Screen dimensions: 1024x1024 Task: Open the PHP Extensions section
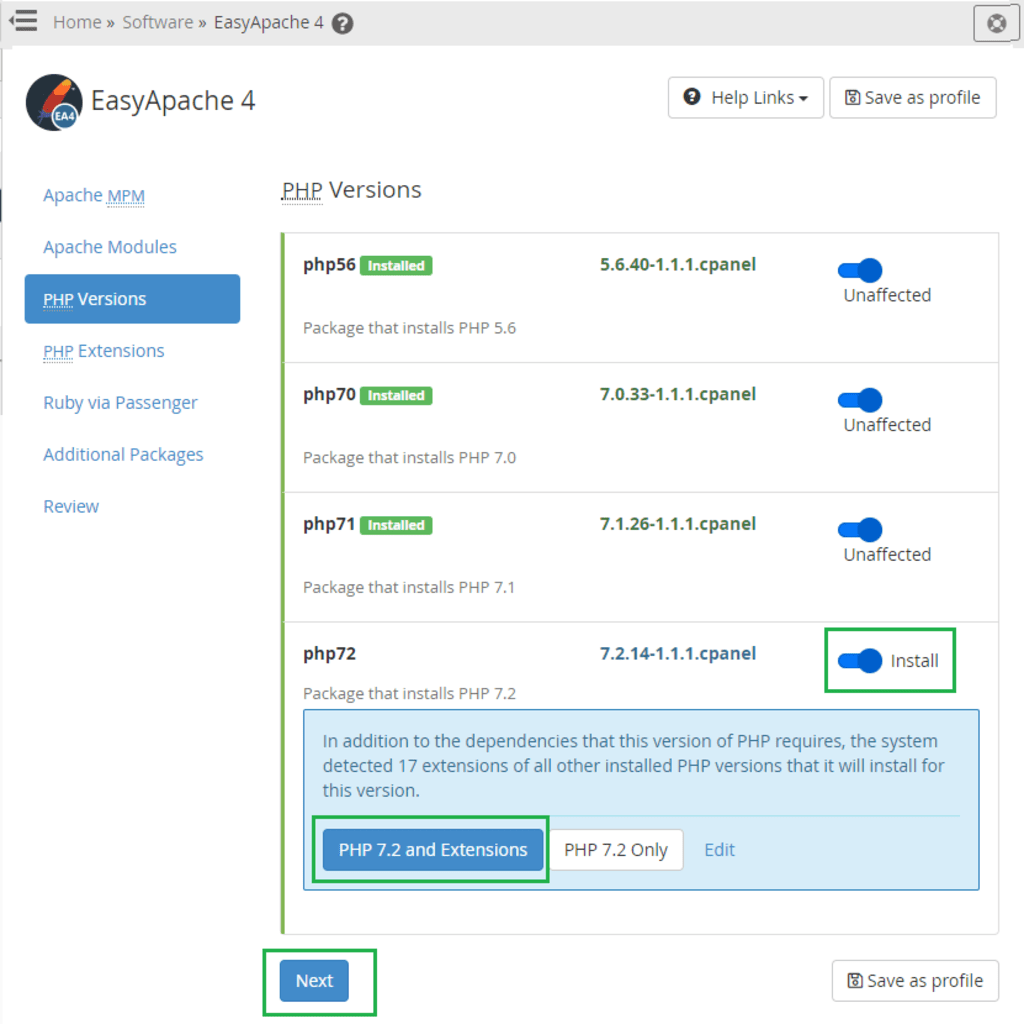coord(104,351)
